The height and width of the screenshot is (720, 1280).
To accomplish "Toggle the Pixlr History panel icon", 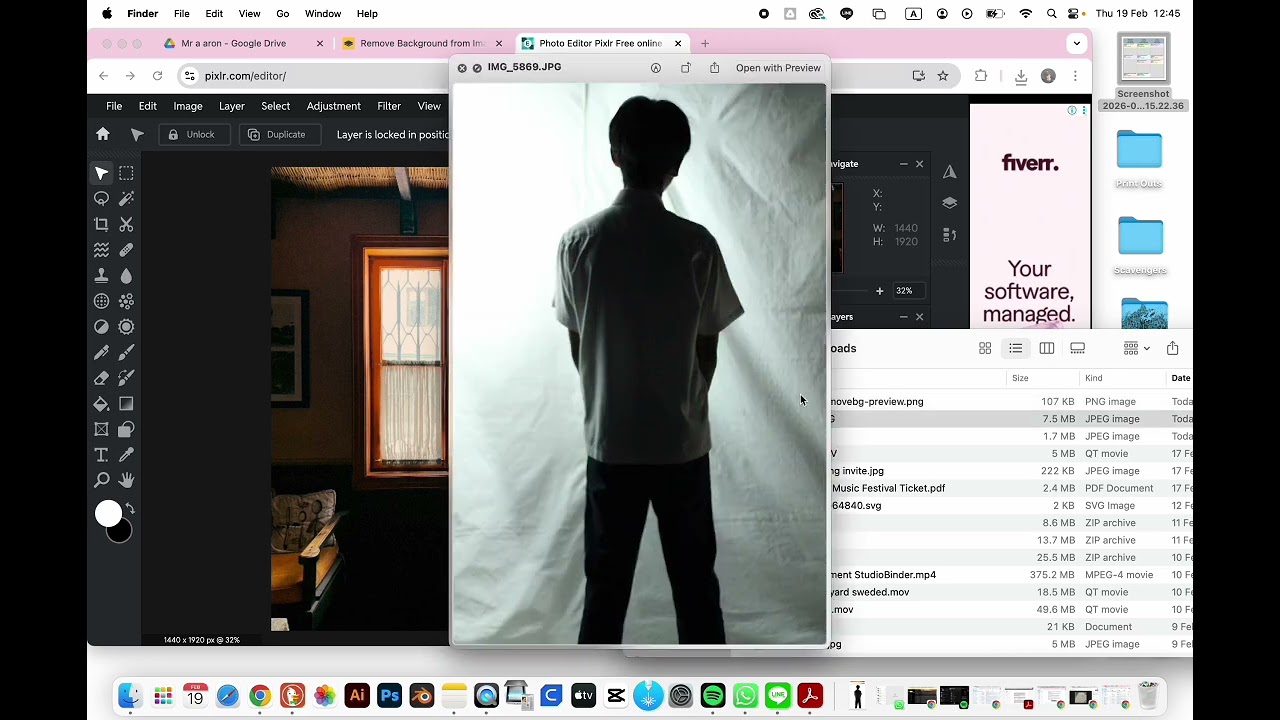I will (950, 235).
